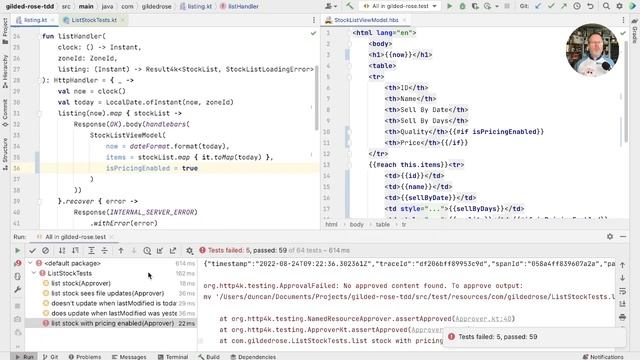Toggle sort tests alphabetically

pyautogui.click(x=62, y=250)
